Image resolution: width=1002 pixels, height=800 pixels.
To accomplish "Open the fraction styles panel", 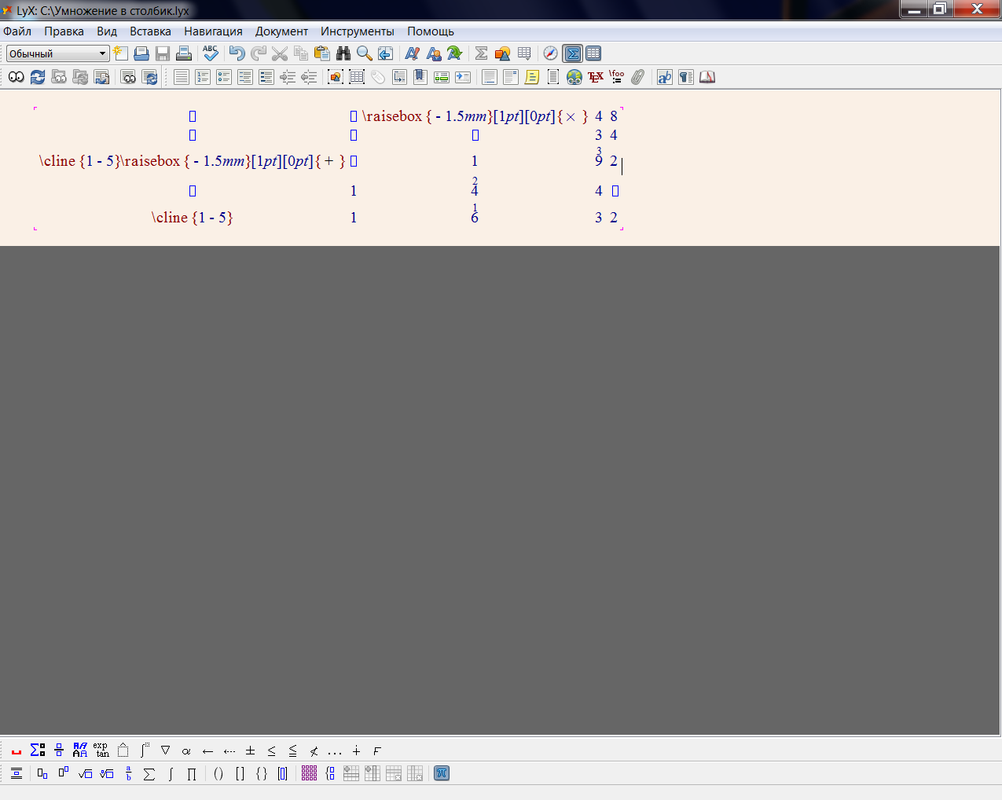I will pos(59,751).
